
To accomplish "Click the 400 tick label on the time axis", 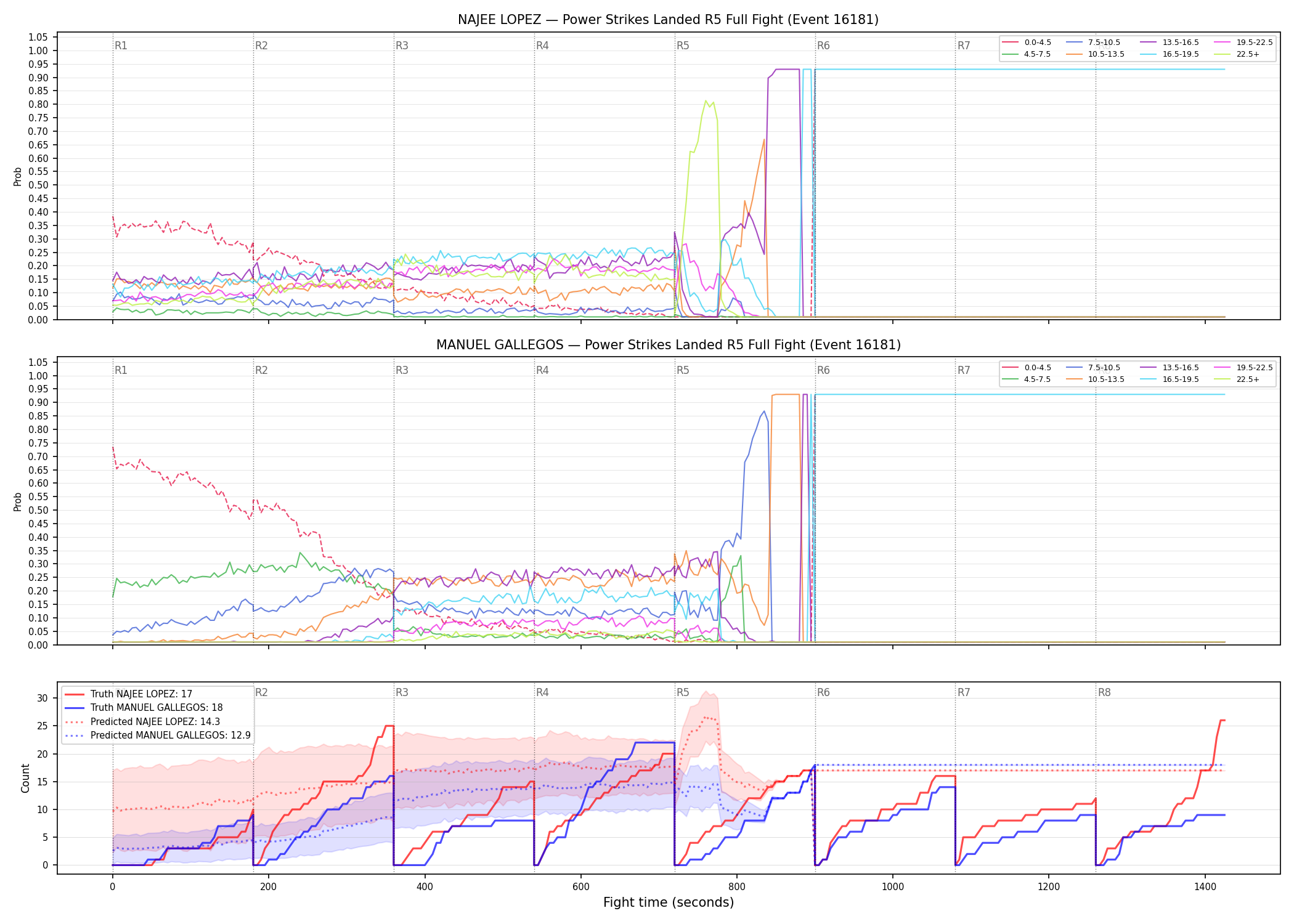I will click(425, 887).
